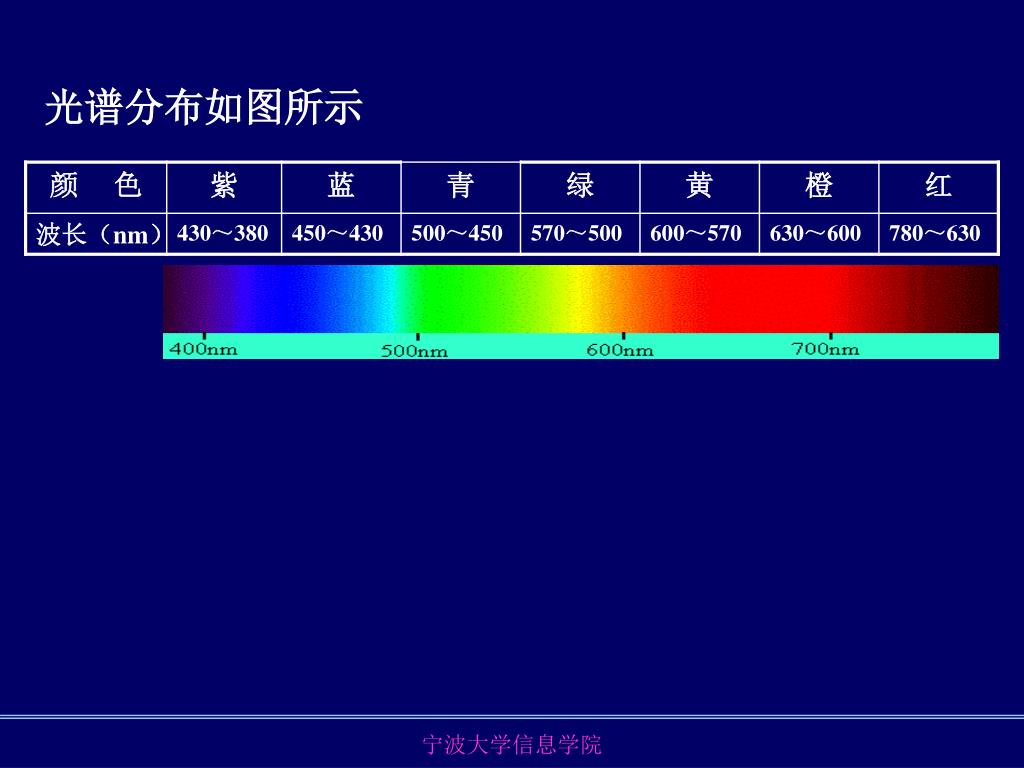Click the 绿 color cell

[580, 187]
